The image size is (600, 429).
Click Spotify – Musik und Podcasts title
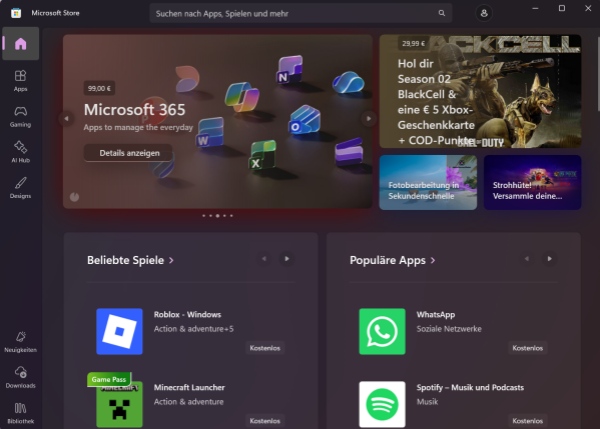pos(470,387)
